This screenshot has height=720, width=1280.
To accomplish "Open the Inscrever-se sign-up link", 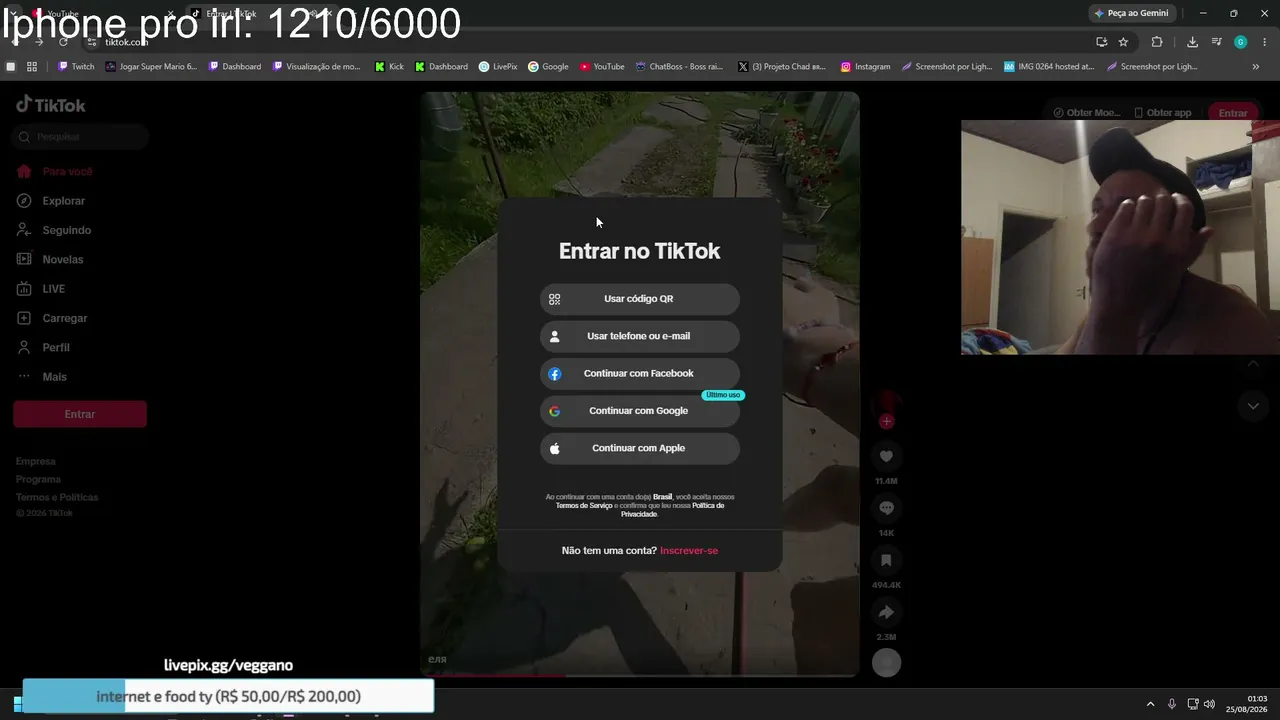I will 689,551.
